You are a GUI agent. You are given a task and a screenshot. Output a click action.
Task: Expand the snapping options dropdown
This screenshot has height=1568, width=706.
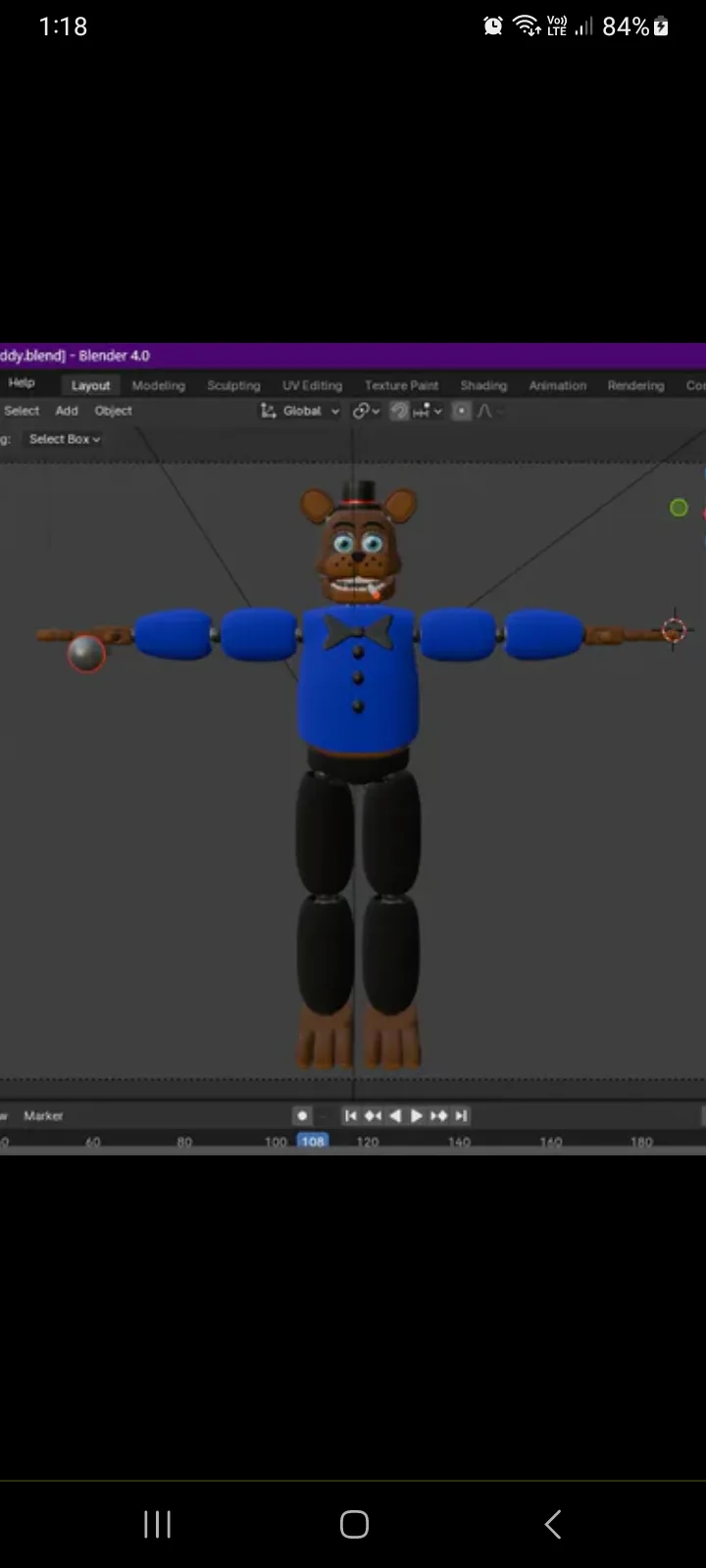(429, 411)
